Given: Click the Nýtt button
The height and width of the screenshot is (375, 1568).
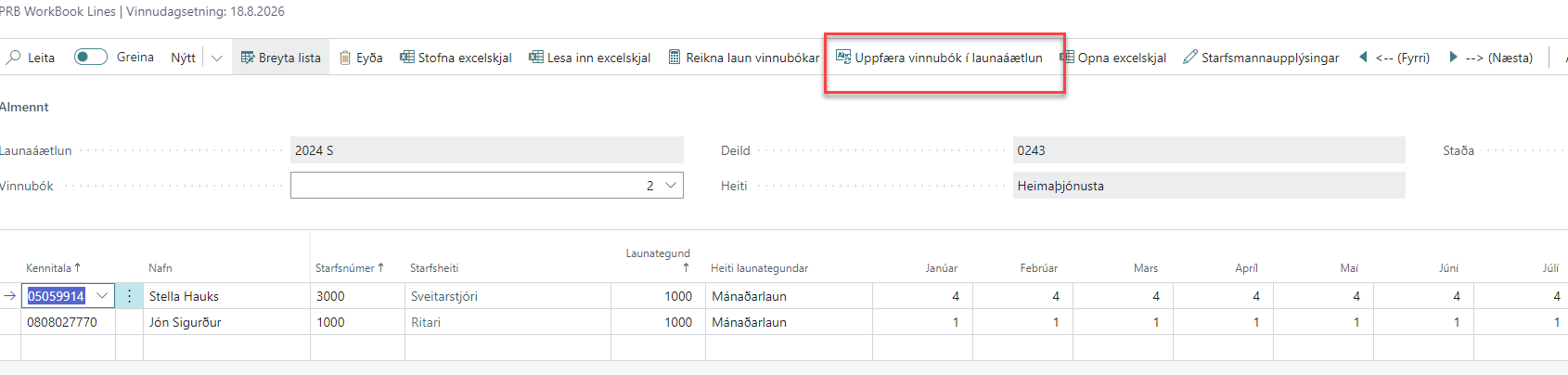Looking at the screenshot, I should (x=183, y=58).
